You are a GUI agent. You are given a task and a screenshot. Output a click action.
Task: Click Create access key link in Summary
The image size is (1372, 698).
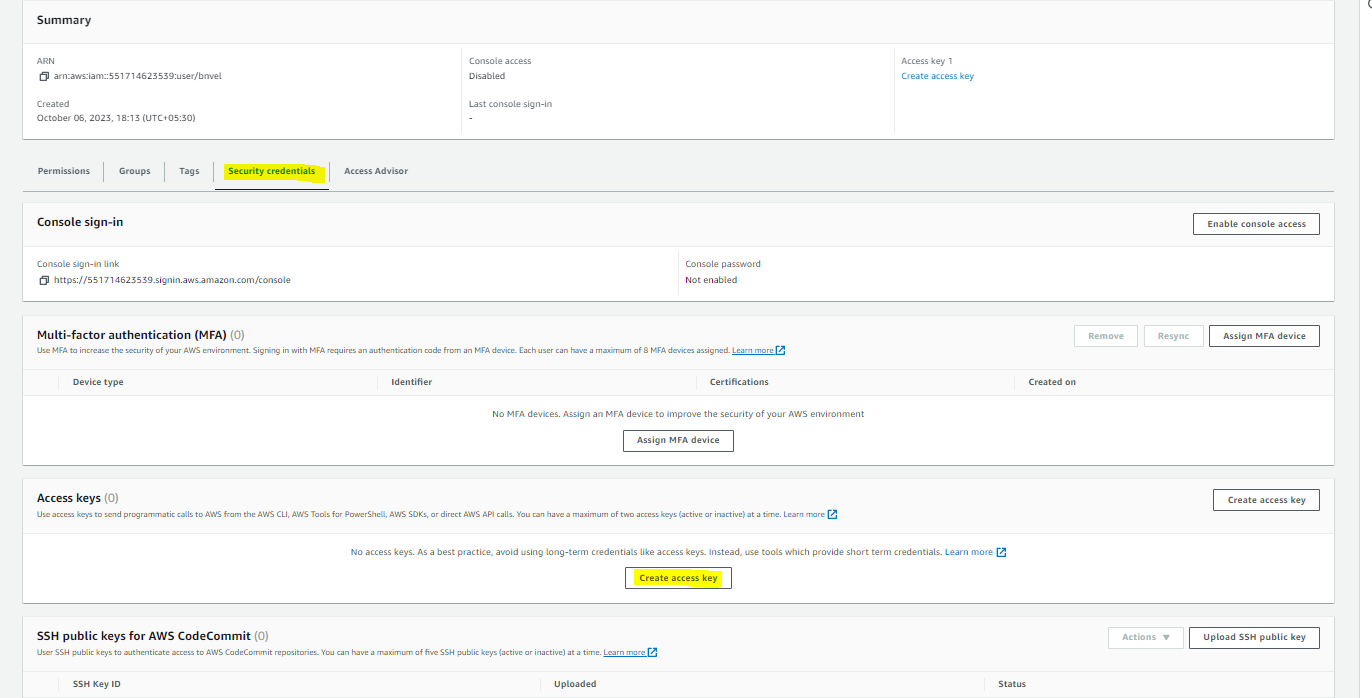pyautogui.click(x=937, y=76)
